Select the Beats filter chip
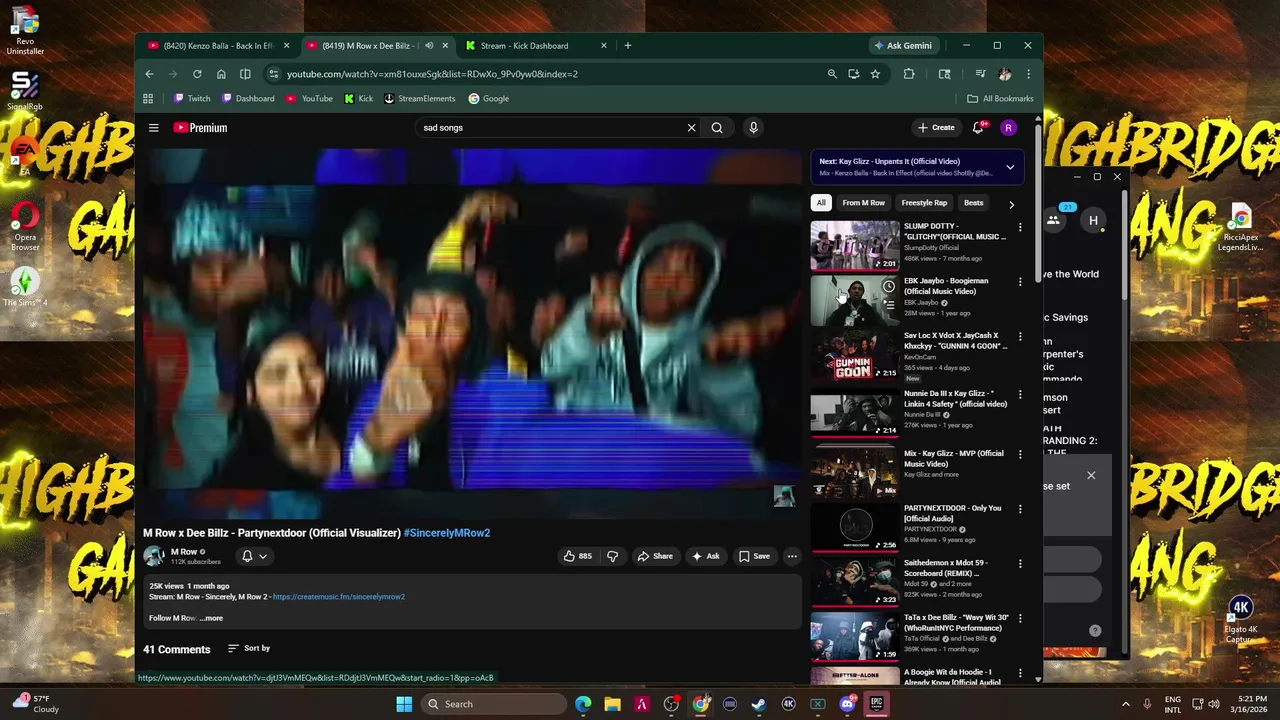 973,203
